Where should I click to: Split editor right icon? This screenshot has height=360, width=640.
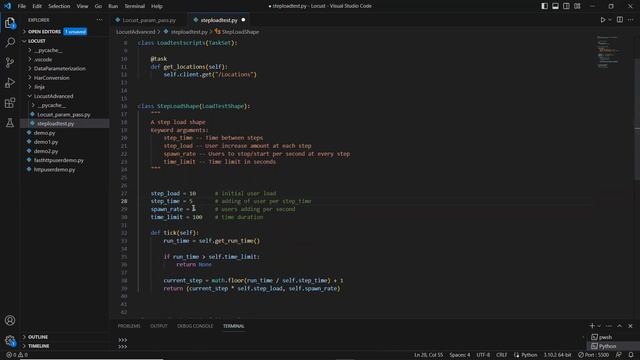[620, 20]
